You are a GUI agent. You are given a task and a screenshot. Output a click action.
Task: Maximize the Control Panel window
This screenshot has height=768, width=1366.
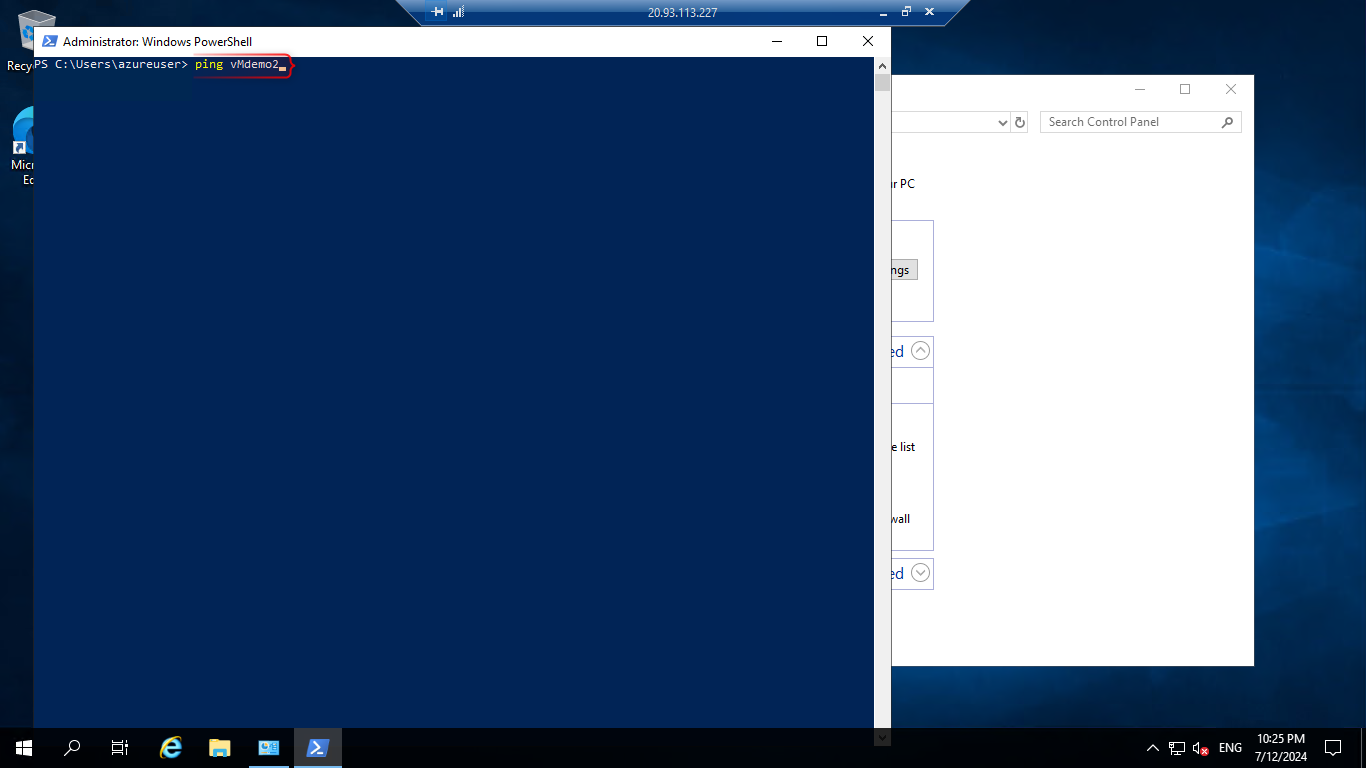click(1185, 89)
